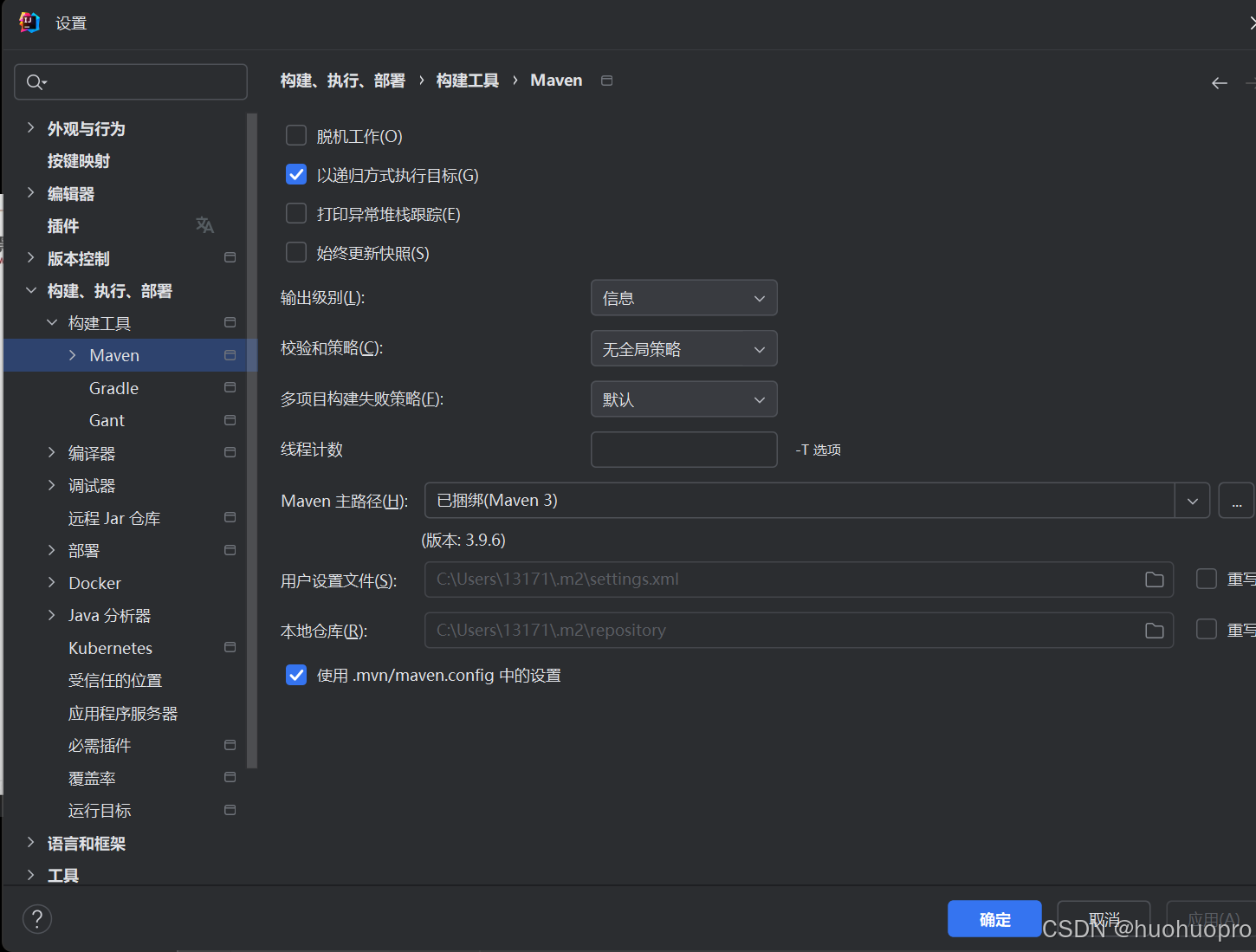Click the project-level marker icon beside 版本控制
The height and width of the screenshot is (952, 1256).
(x=230, y=257)
